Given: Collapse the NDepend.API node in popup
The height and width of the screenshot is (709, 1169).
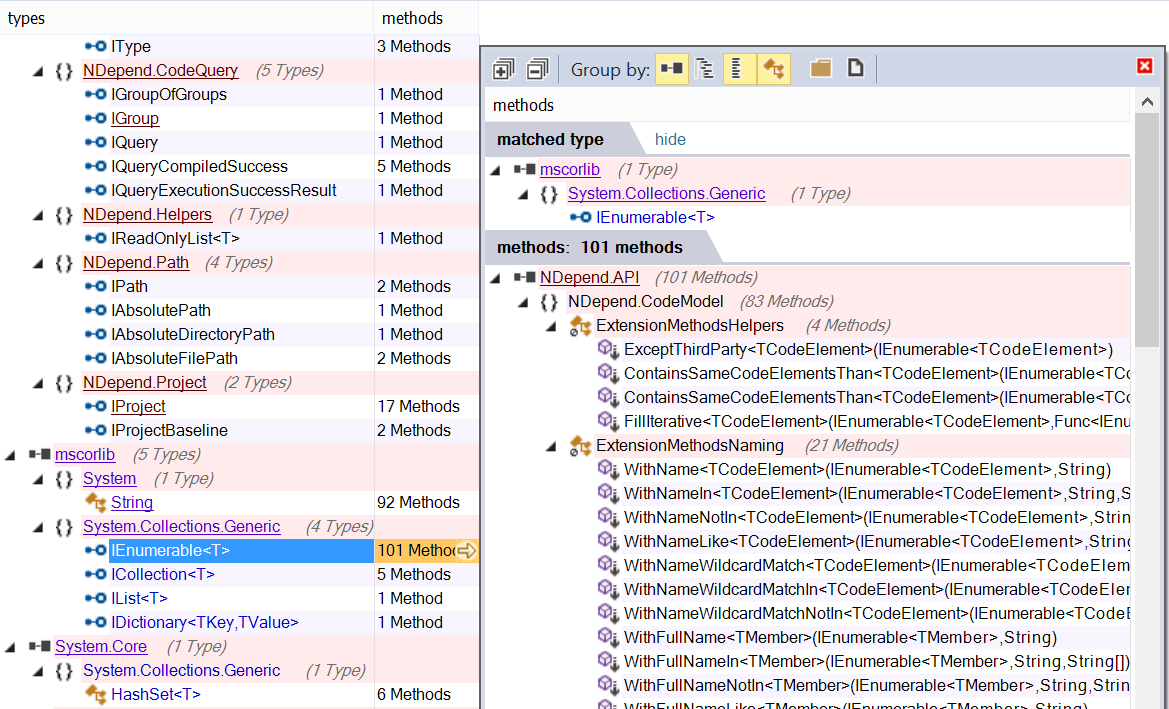Looking at the screenshot, I should (x=496, y=278).
